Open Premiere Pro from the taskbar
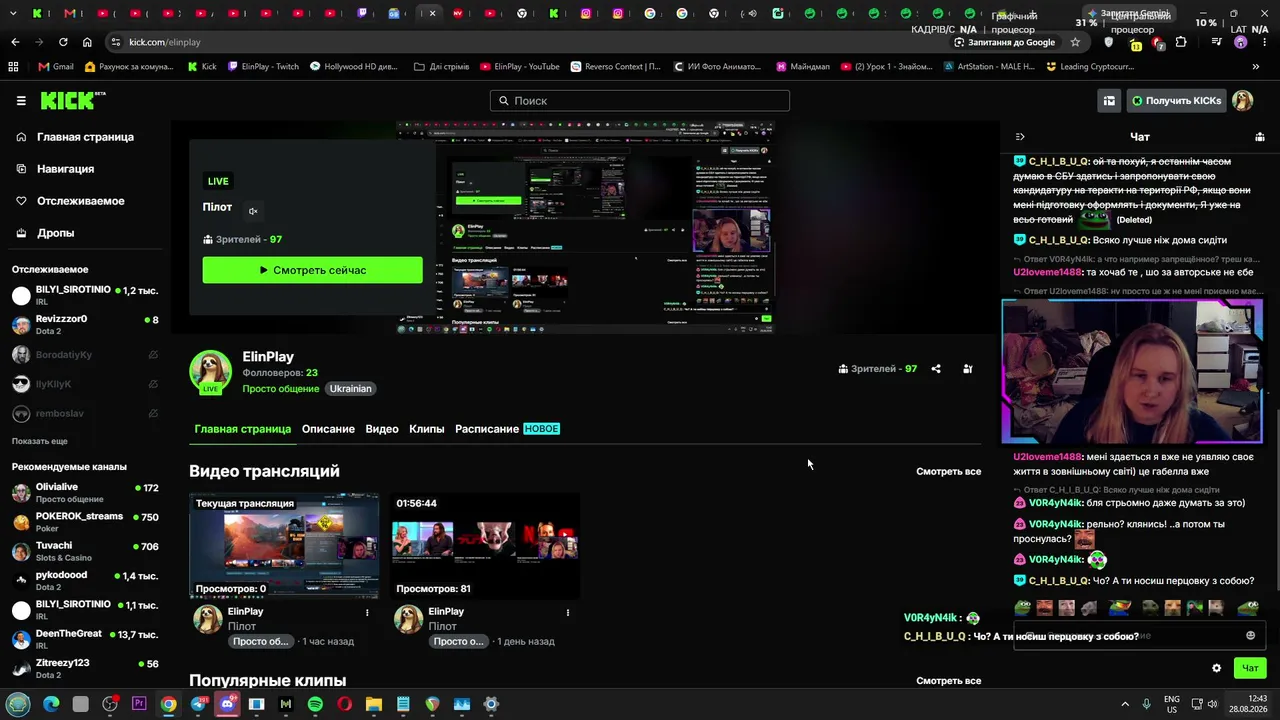This screenshot has height=720, width=1280. pos(139,704)
